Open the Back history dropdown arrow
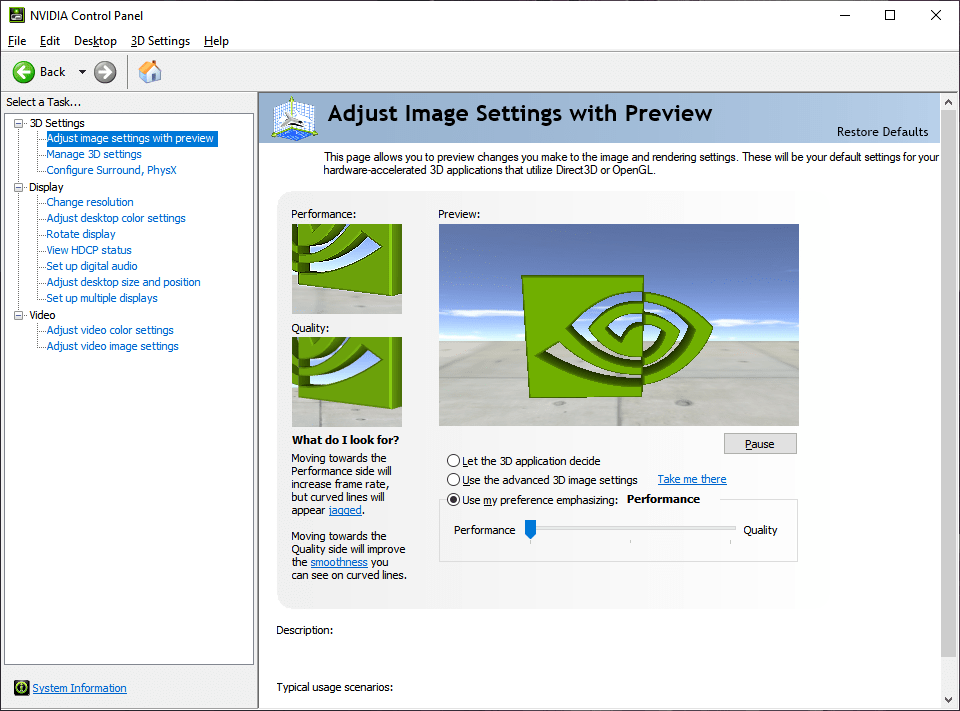This screenshot has width=960, height=711. (x=82, y=72)
